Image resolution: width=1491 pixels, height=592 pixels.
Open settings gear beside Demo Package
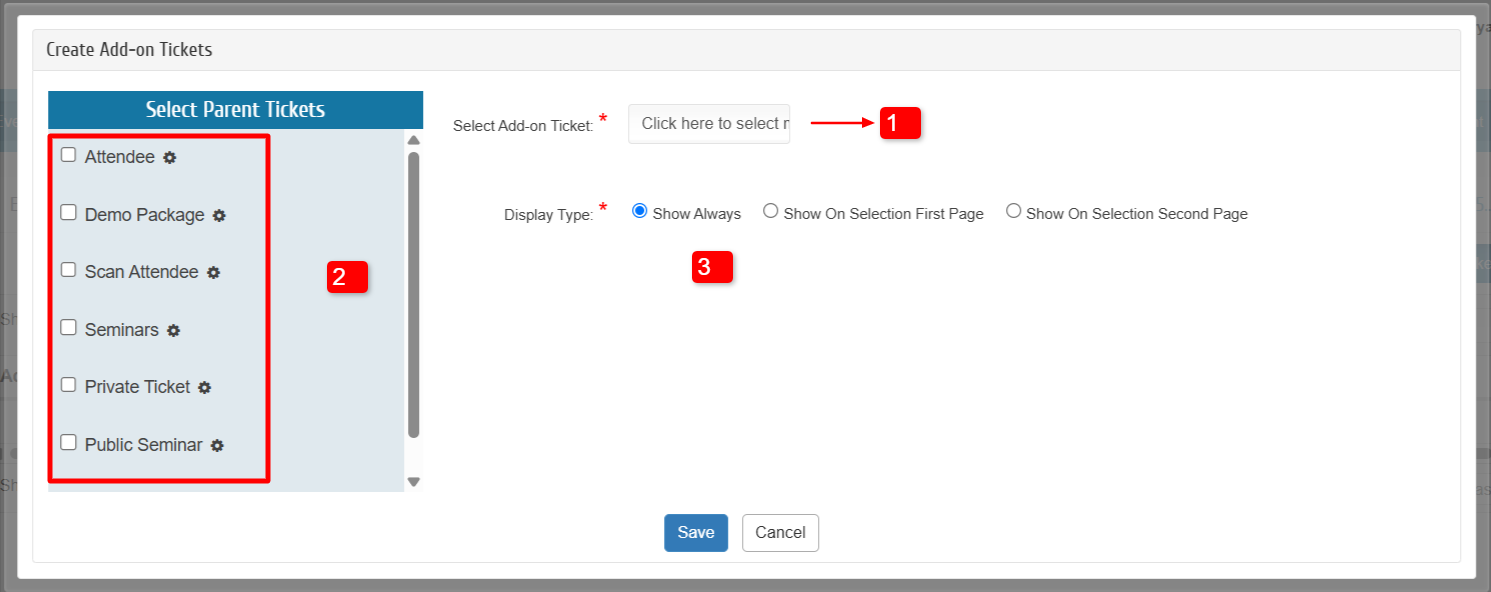(x=219, y=216)
